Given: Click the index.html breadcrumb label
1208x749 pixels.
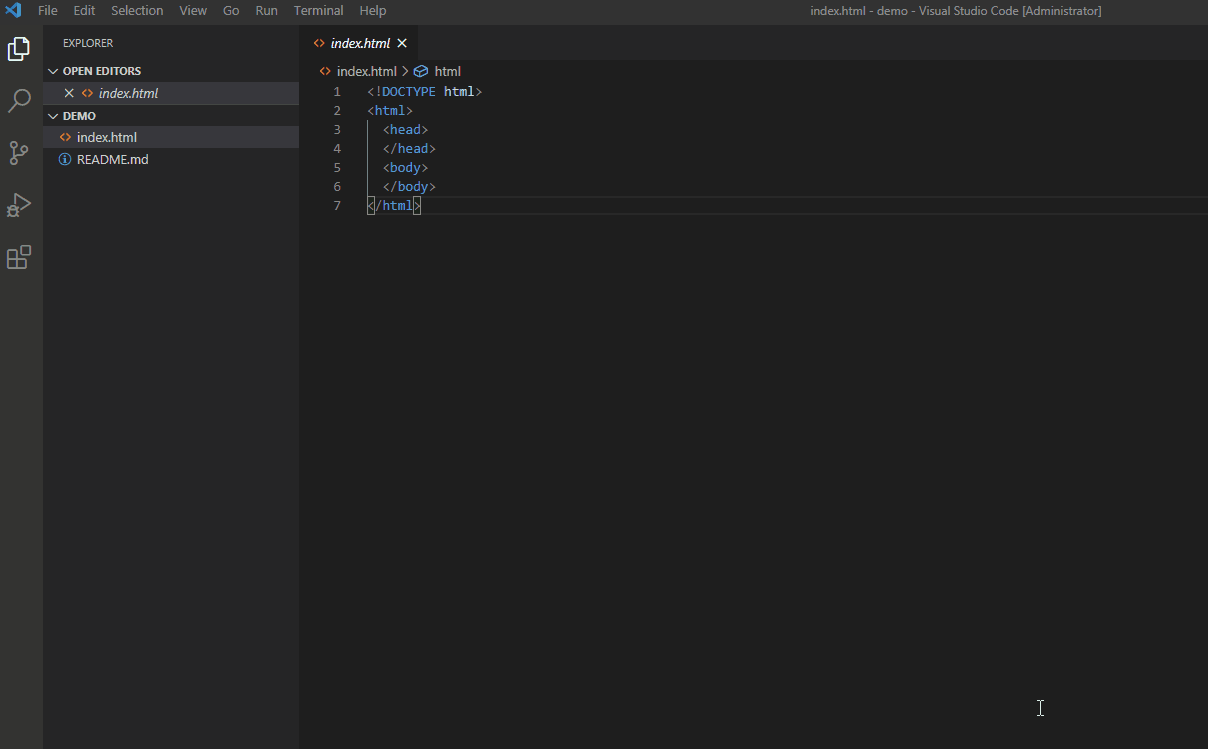Looking at the screenshot, I should click(x=365, y=71).
